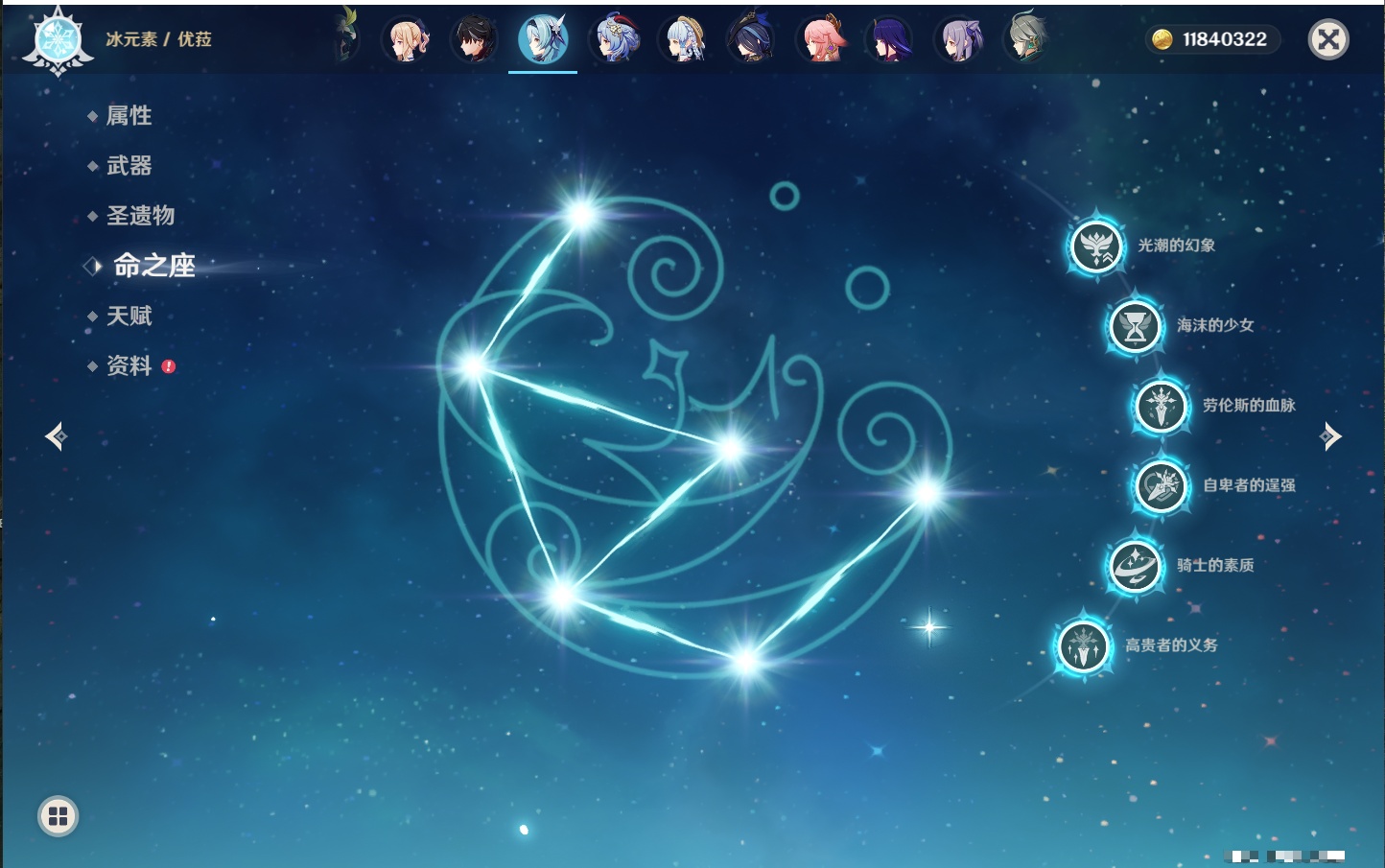Open the 光潮的幻象 constellation node icon

1095,246
